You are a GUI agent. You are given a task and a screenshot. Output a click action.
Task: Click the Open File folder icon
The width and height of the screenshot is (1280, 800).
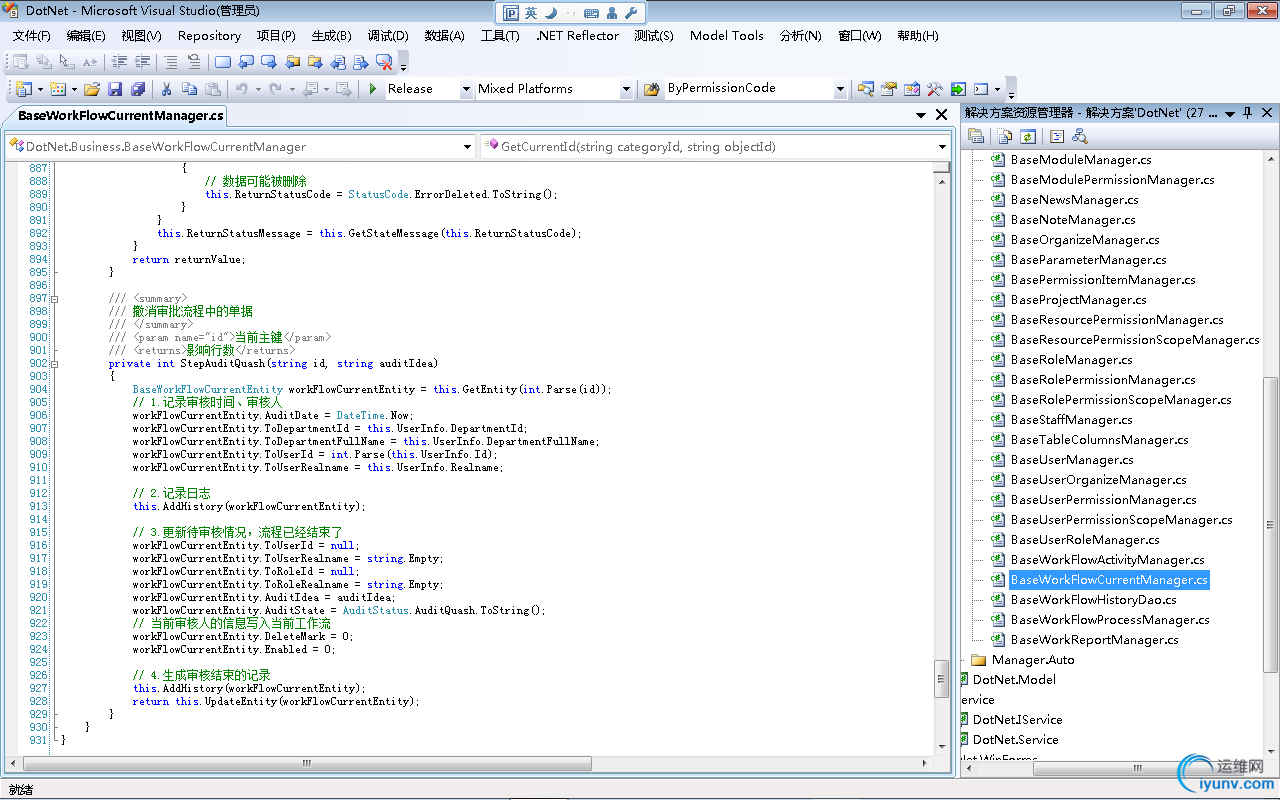coord(92,89)
